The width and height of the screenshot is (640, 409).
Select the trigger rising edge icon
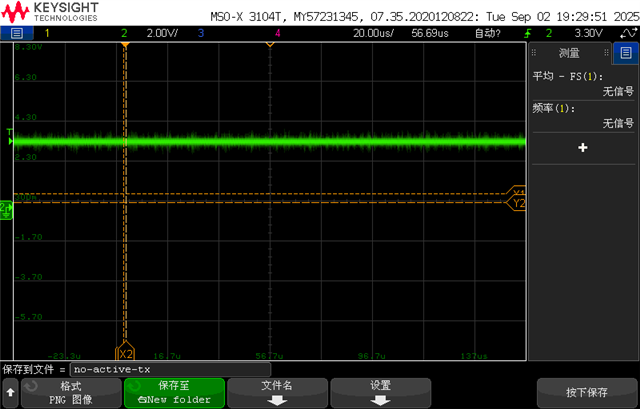[x=528, y=33]
